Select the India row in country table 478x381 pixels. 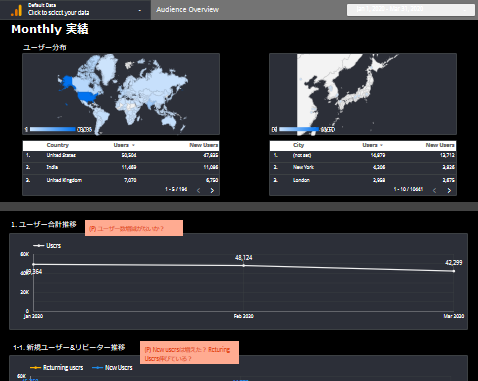coord(121,167)
